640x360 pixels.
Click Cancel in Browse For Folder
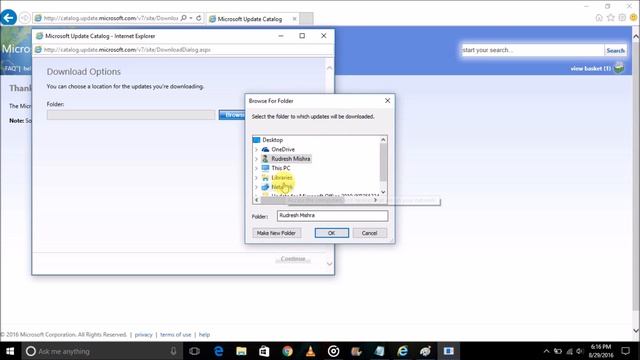click(369, 233)
